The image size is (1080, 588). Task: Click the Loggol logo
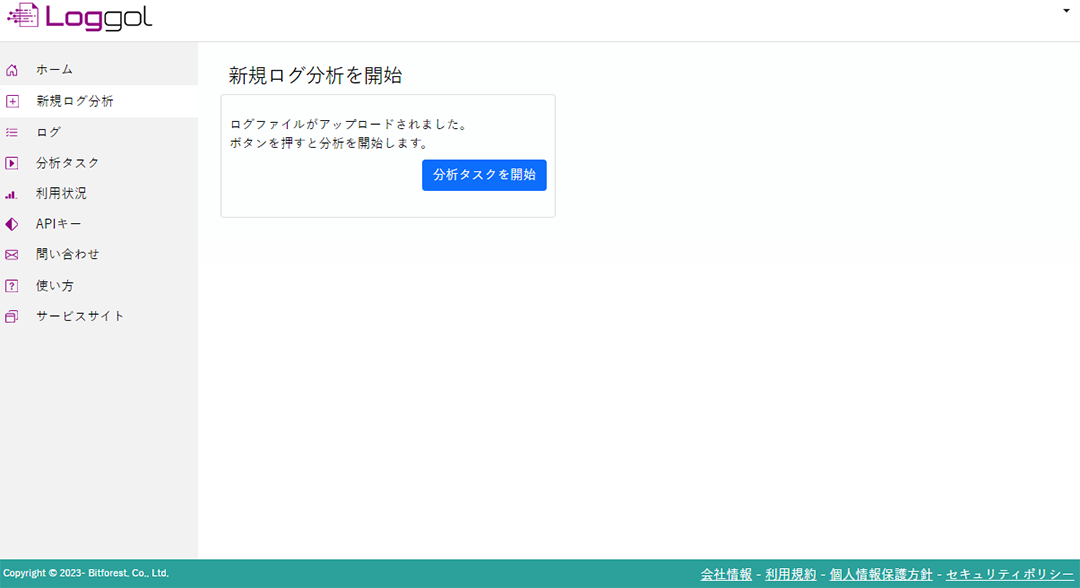point(79,17)
